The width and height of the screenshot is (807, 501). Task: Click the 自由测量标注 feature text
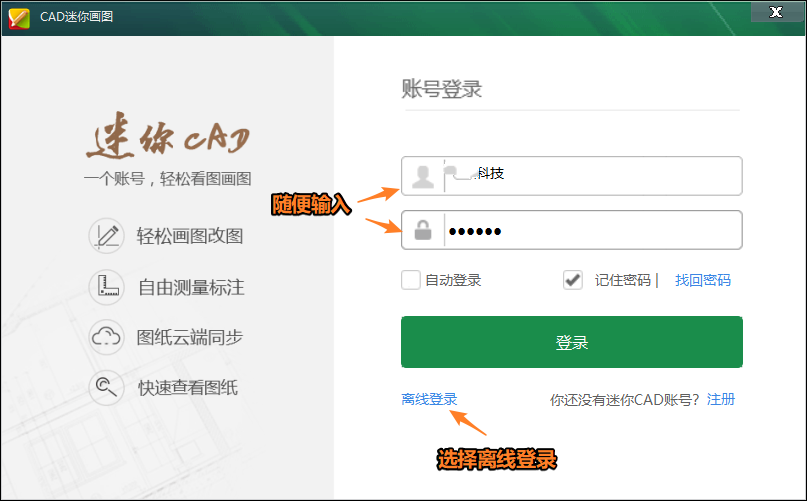[x=191, y=287]
